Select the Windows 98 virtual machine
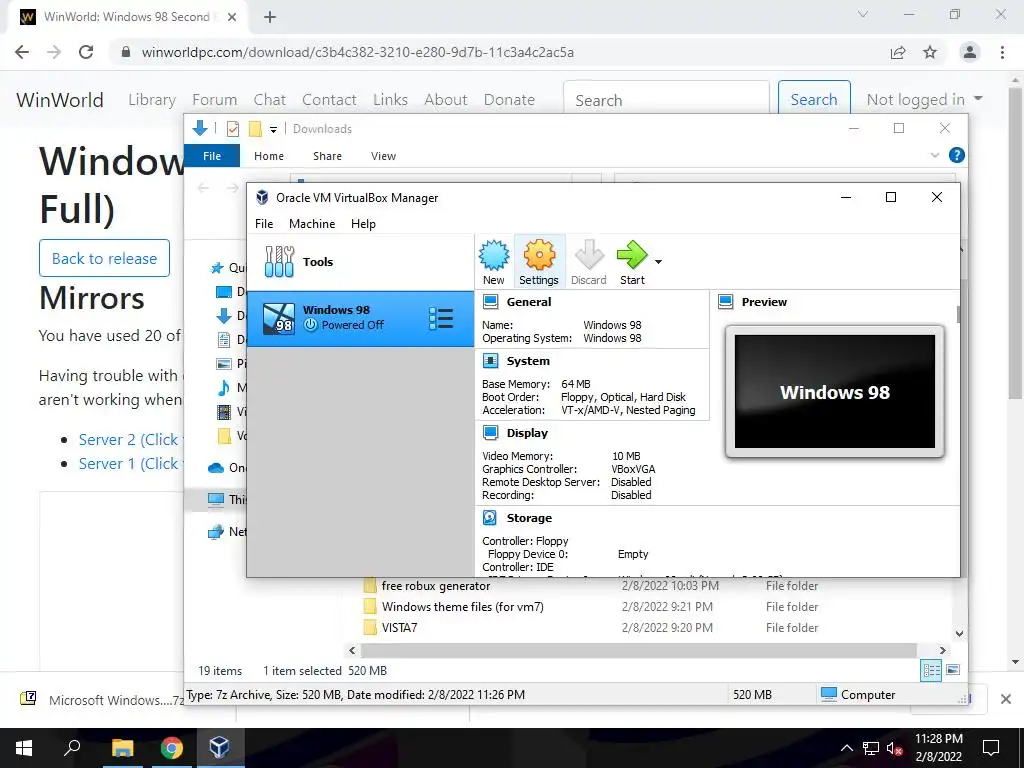The width and height of the screenshot is (1024, 768). 360,318
